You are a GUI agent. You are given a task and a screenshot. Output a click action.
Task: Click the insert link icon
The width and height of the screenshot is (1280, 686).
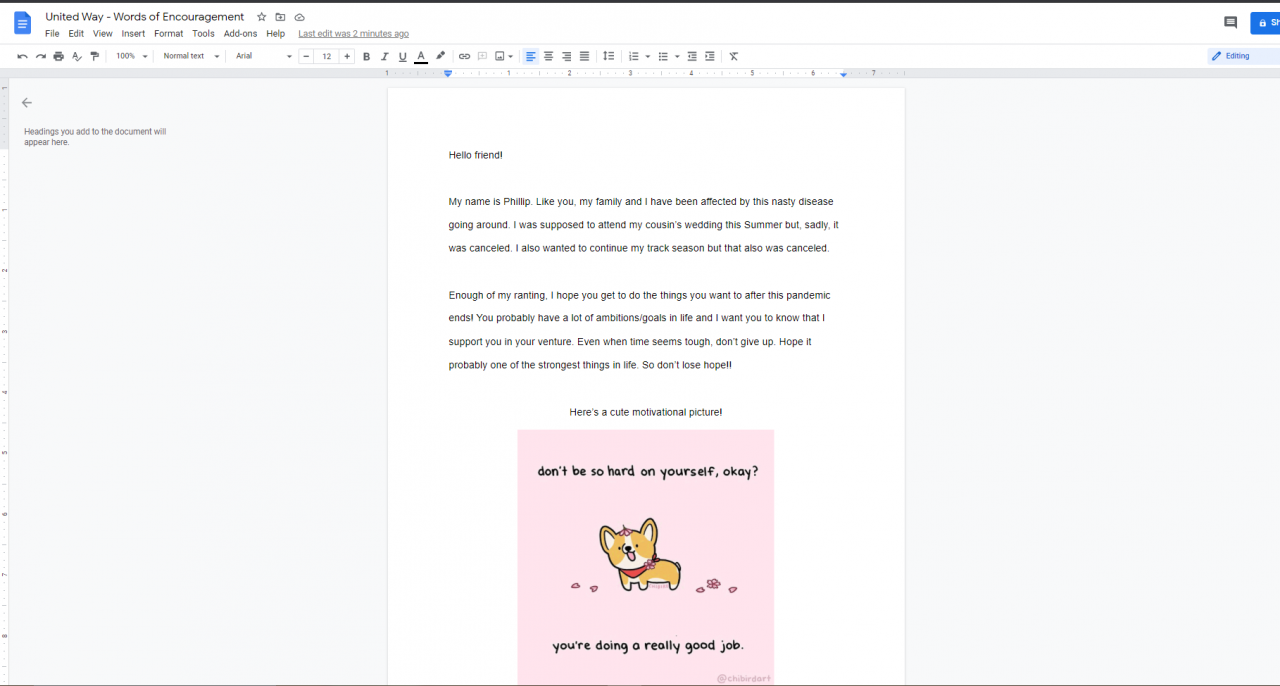(464, 56)
